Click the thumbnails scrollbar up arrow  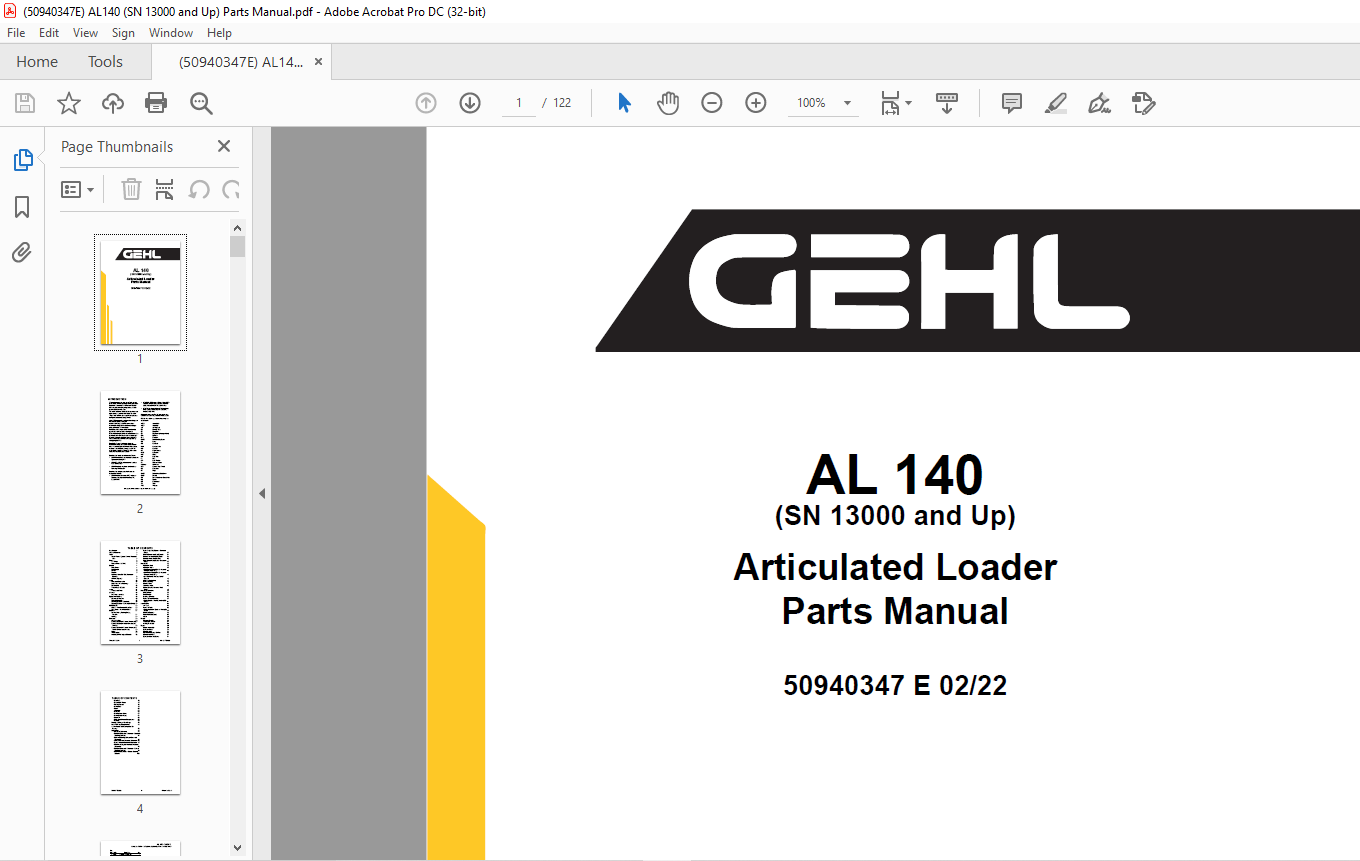[x=237, y=227]
